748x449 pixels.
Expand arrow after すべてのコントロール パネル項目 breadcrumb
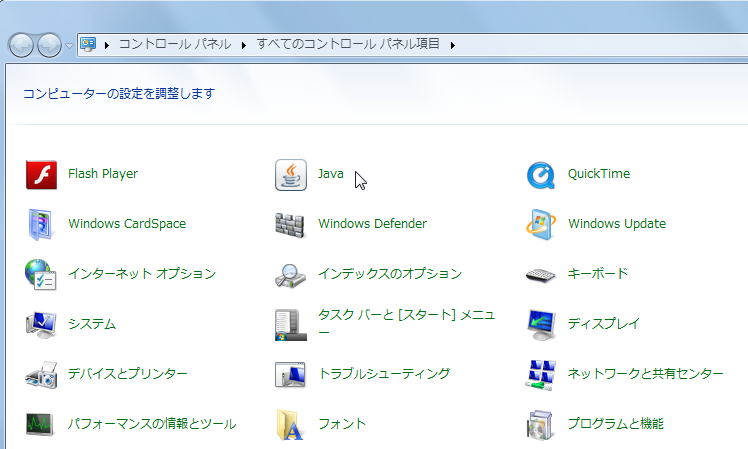452,44
